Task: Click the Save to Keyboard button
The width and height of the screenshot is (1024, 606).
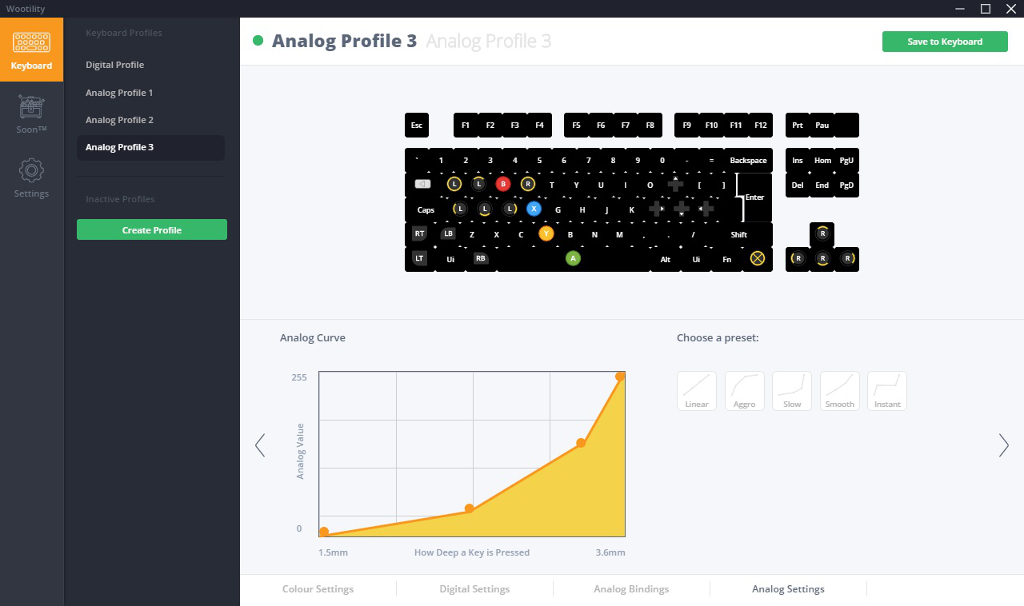Action: click(x=944, y=42)
